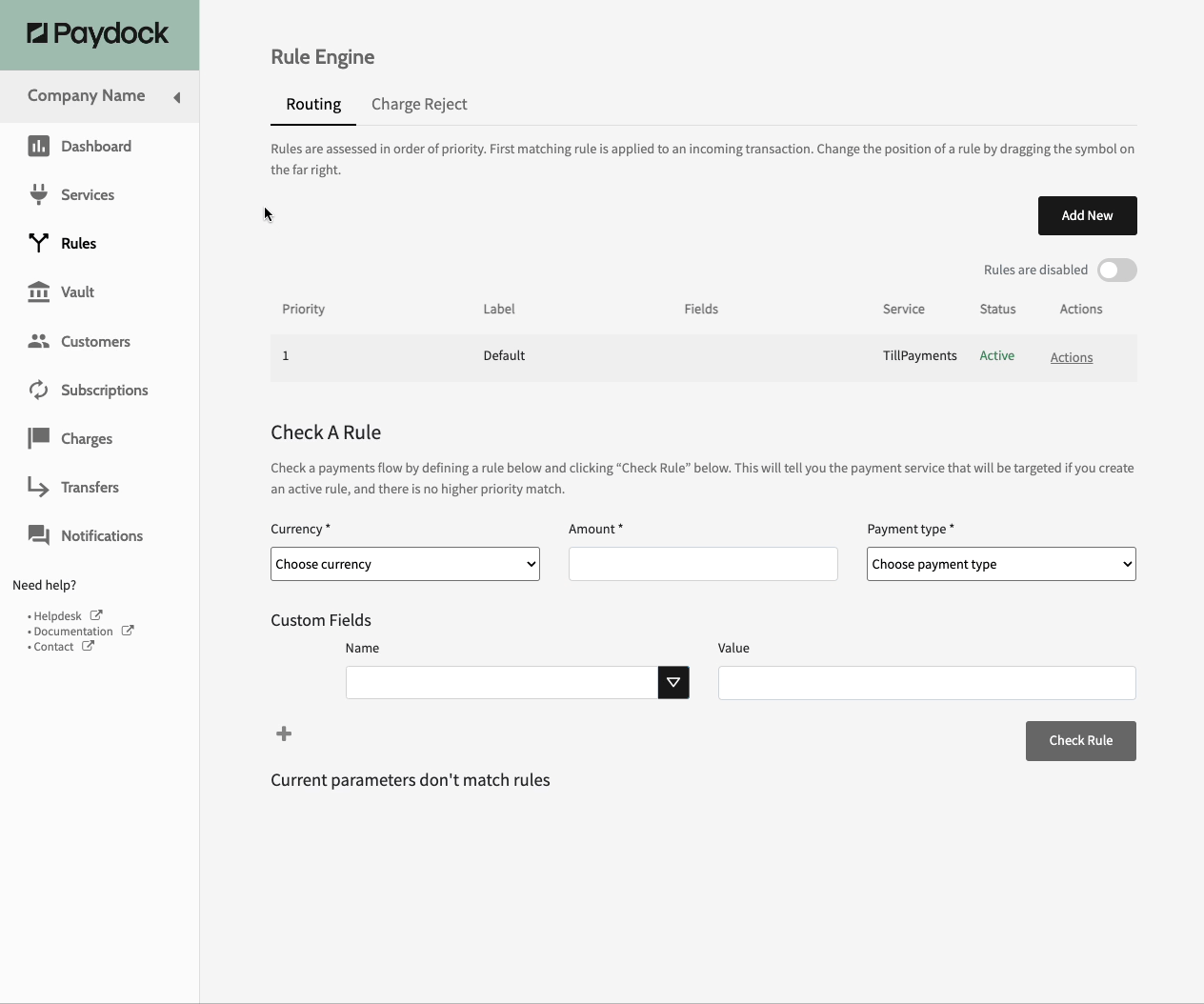Click the Vault bank building icon
Viewport: 1204px width, 1004px height.
[x=38, y=291]
